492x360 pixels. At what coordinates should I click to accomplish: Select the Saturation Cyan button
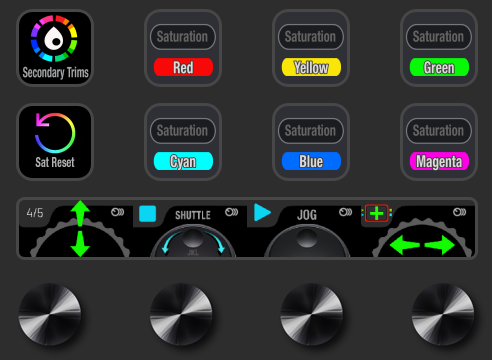(x=183, y=142)
